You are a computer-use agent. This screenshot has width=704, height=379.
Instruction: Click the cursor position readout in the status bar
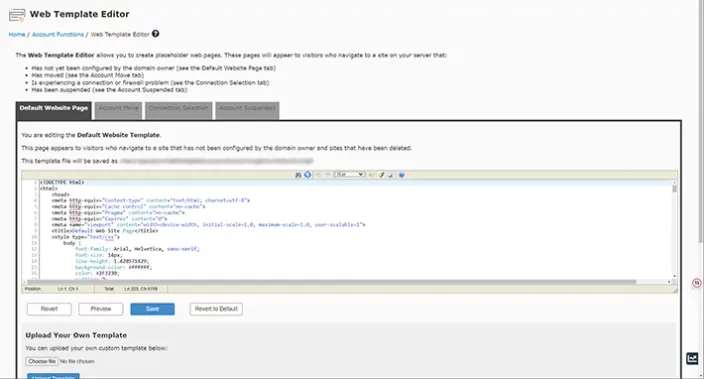click(x=68, y=289)
